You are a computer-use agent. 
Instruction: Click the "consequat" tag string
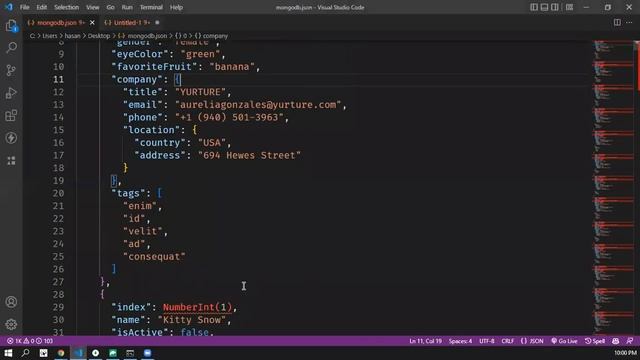[154, 256]
